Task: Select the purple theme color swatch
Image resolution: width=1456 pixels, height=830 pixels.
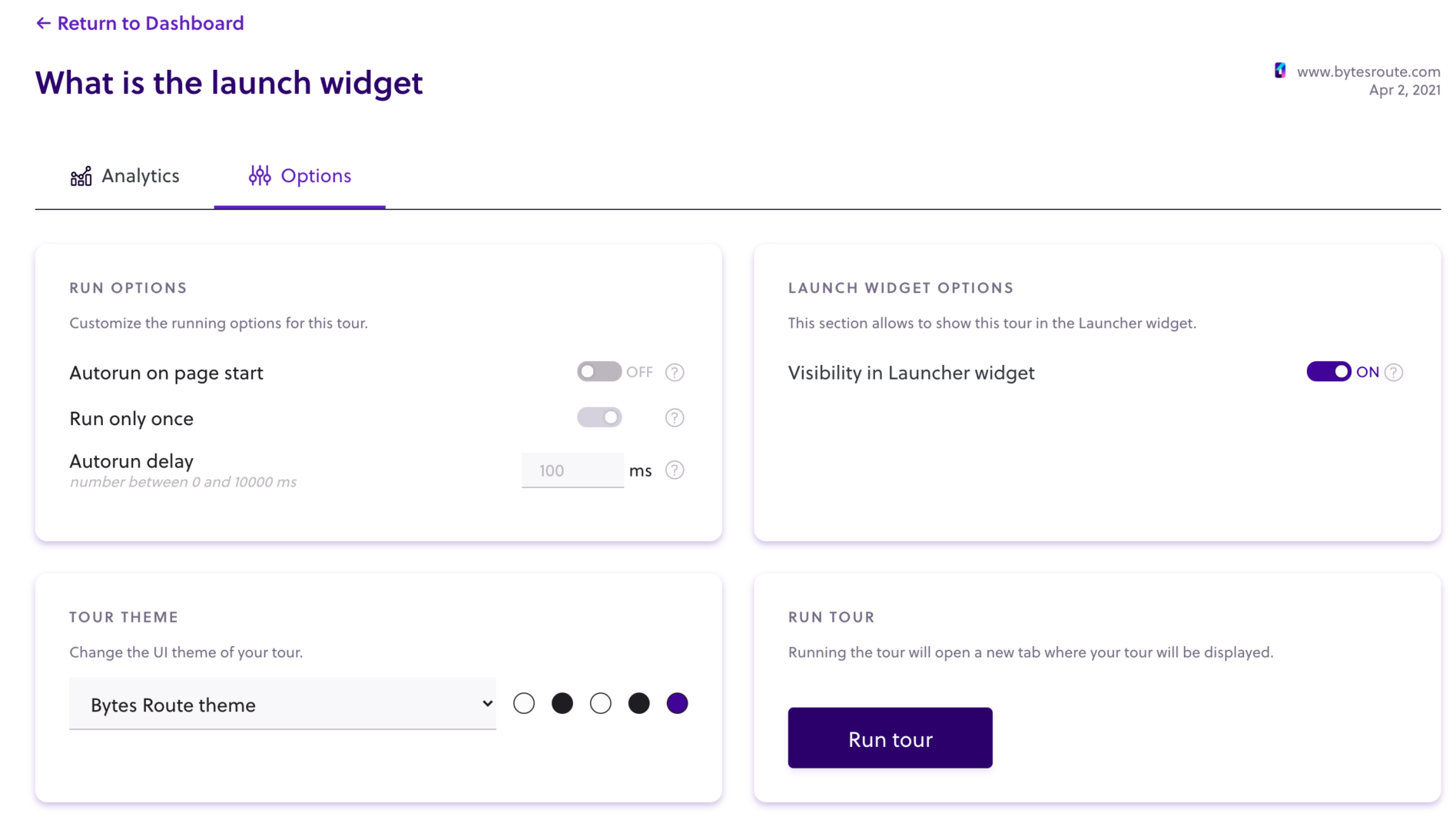Action: pyautogui.click(x=677, y=702)
